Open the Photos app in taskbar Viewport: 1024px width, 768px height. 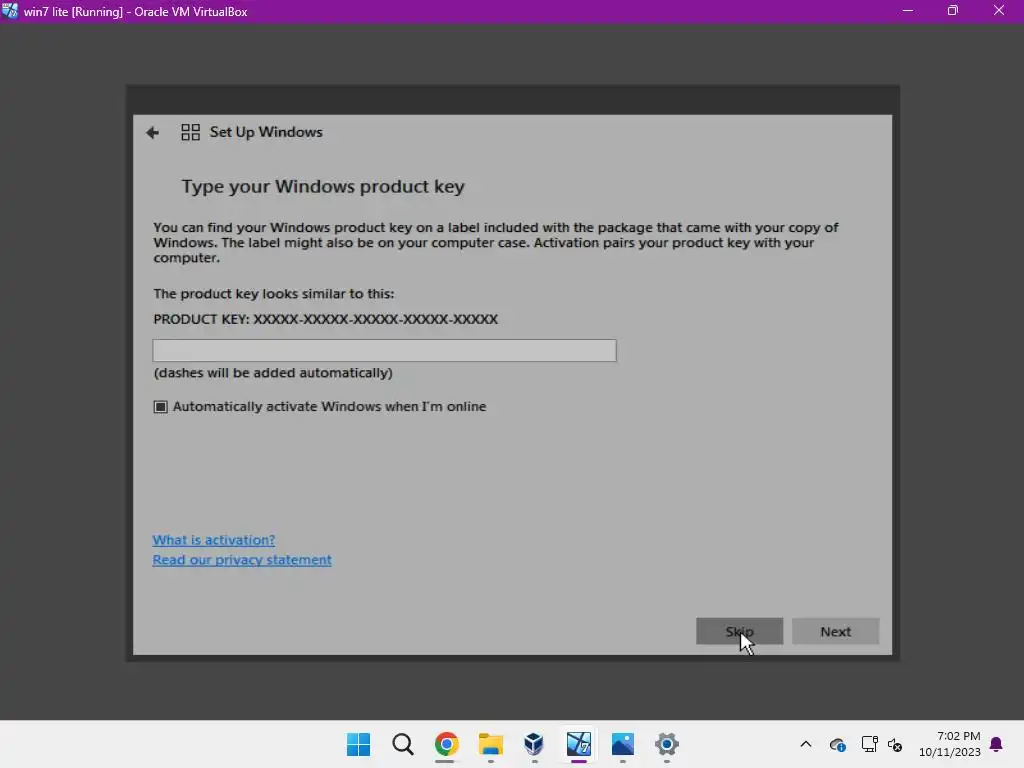click(622, 744)
